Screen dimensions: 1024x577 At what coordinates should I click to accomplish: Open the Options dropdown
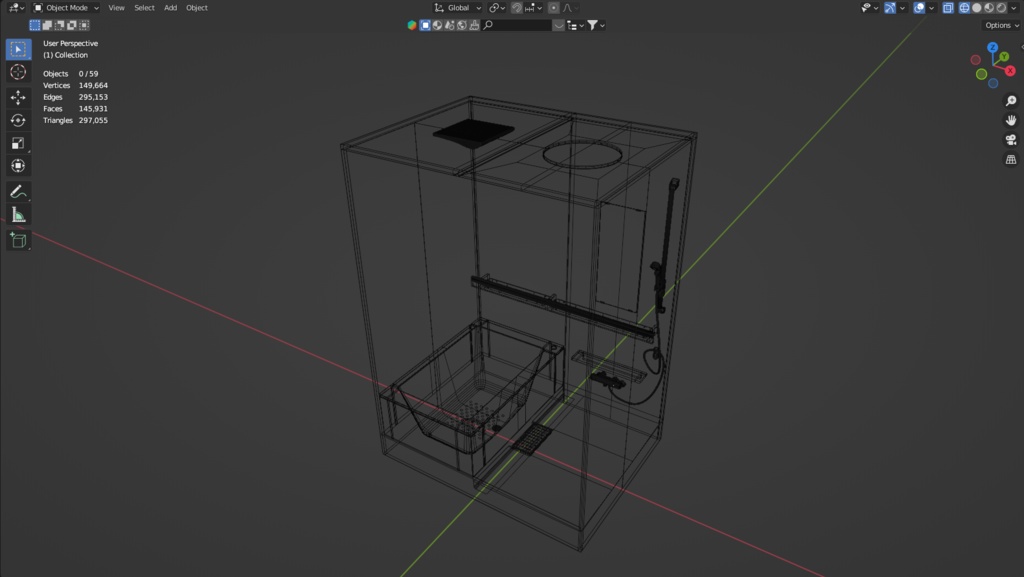coord(1002,25)
